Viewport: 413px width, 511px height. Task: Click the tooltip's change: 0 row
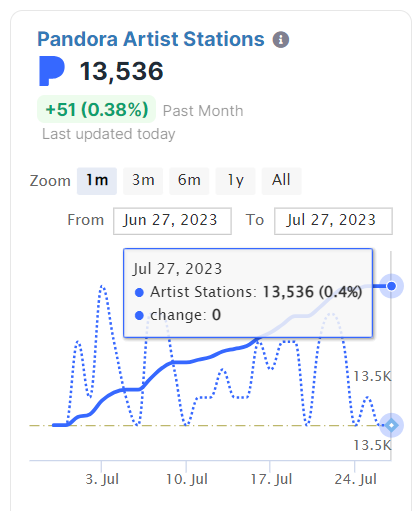pos(178,315)
